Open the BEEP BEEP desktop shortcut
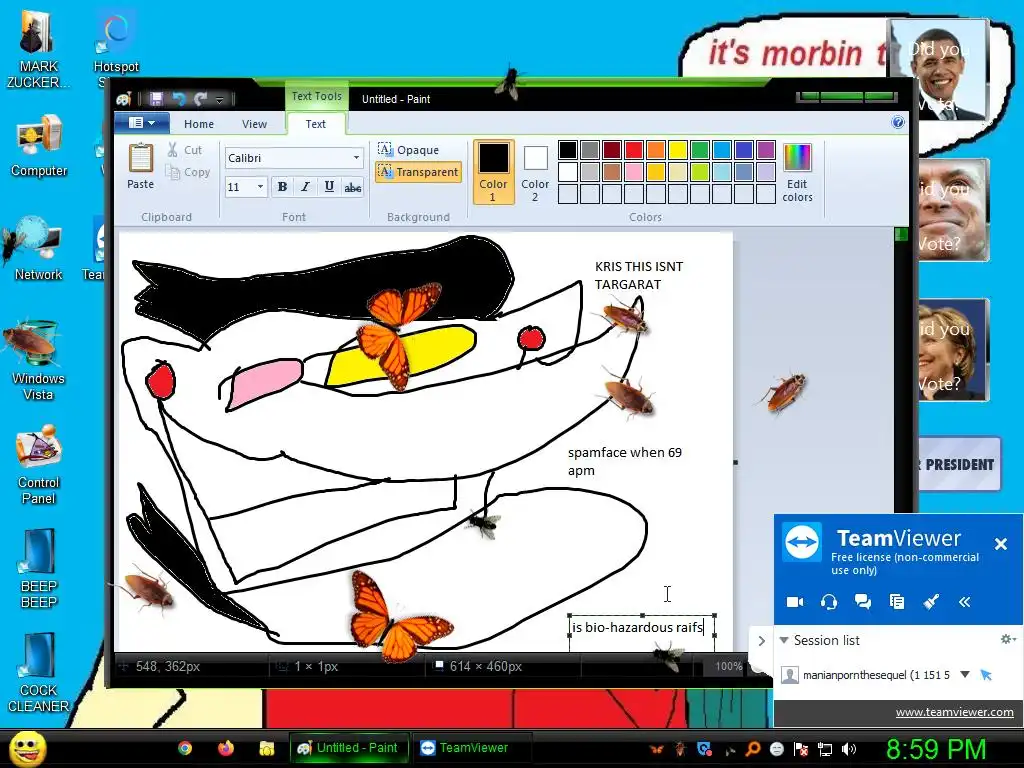The height and width of the screenshot is (768, 1024). (x=38, y=568)
